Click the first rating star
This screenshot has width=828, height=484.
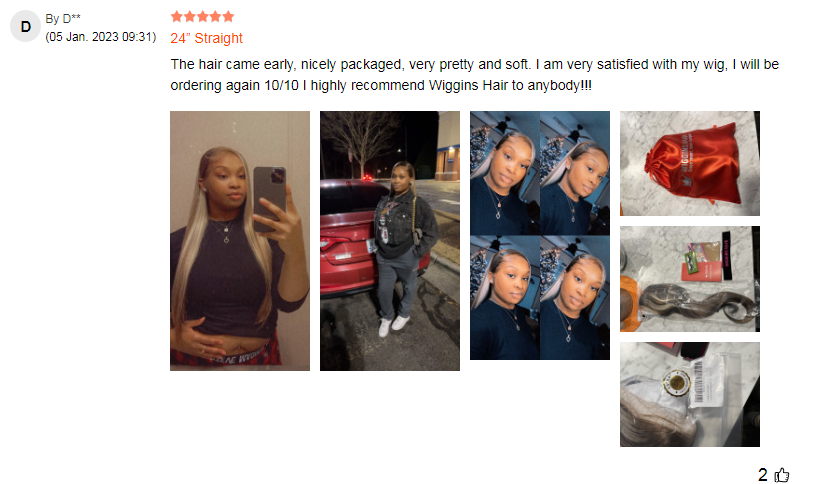[x=177, y=16]
